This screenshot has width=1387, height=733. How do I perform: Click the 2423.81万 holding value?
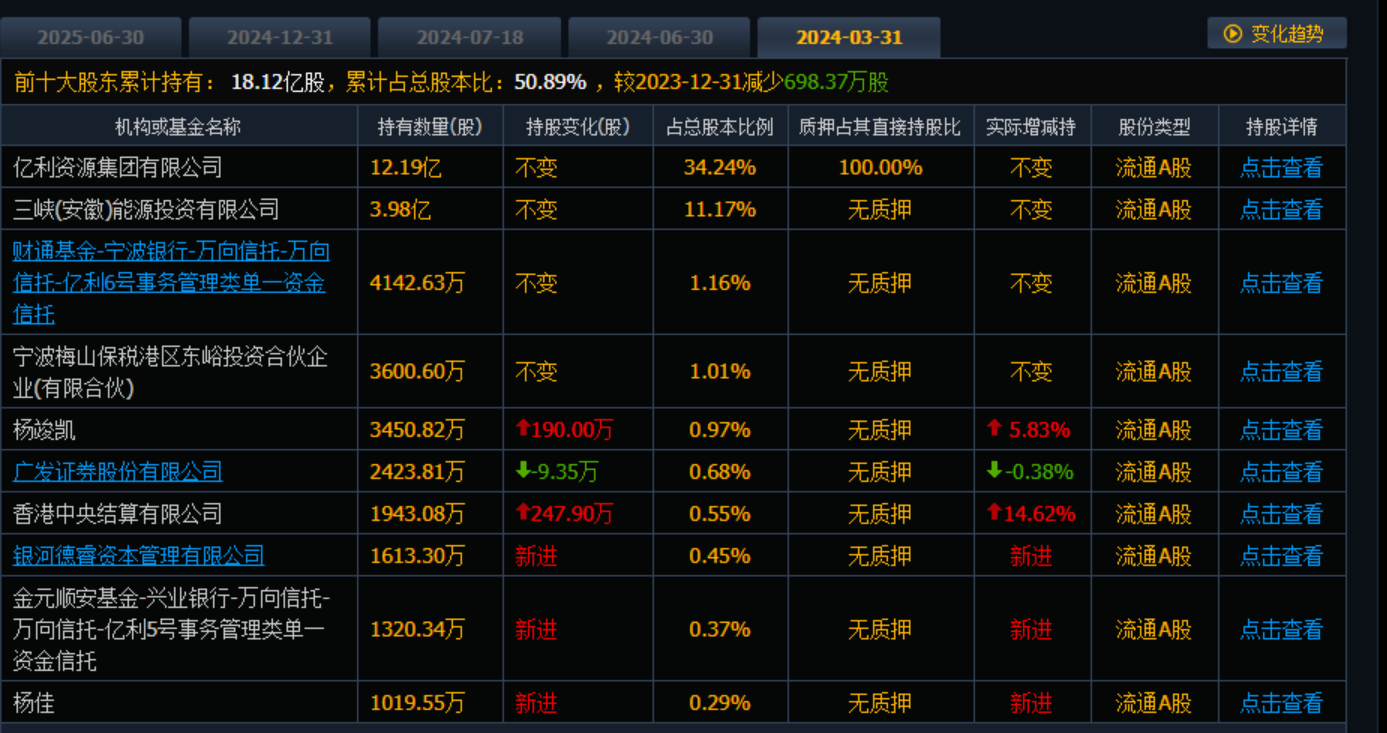click(x=417, y=471)
